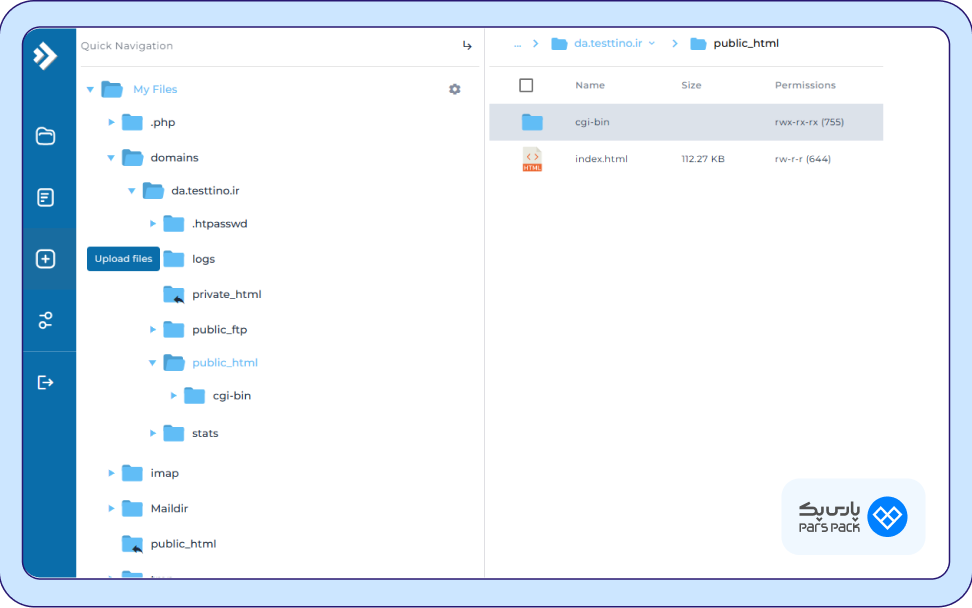Click the bottom public_html shortcut folder icon
The height and width of the screenshot is (608, 972).
pyautogui.click(x=132, y=544)
